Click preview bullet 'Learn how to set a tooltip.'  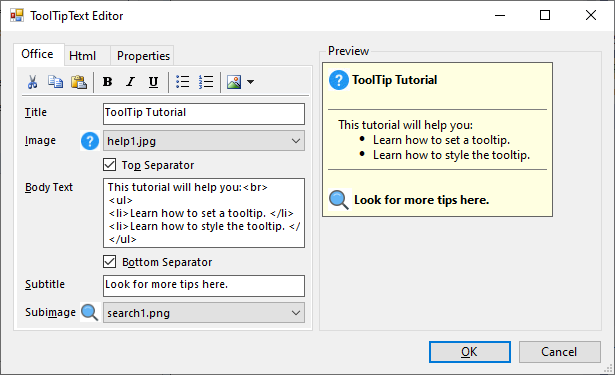click(x=441, y=140)
